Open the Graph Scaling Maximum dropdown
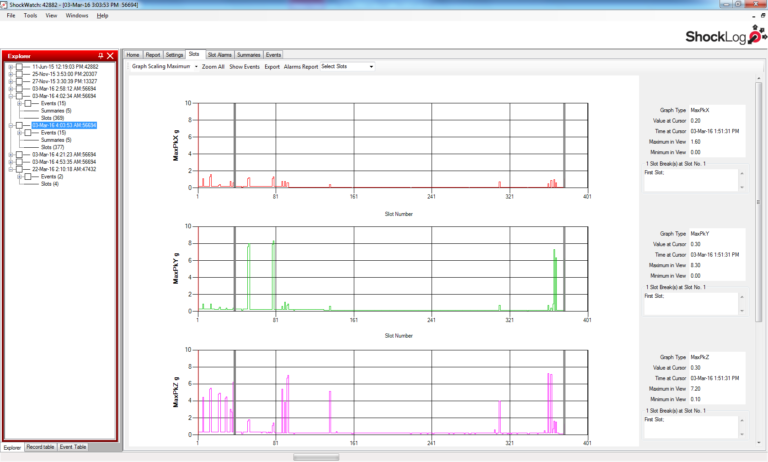 click(x=196, y=67)
